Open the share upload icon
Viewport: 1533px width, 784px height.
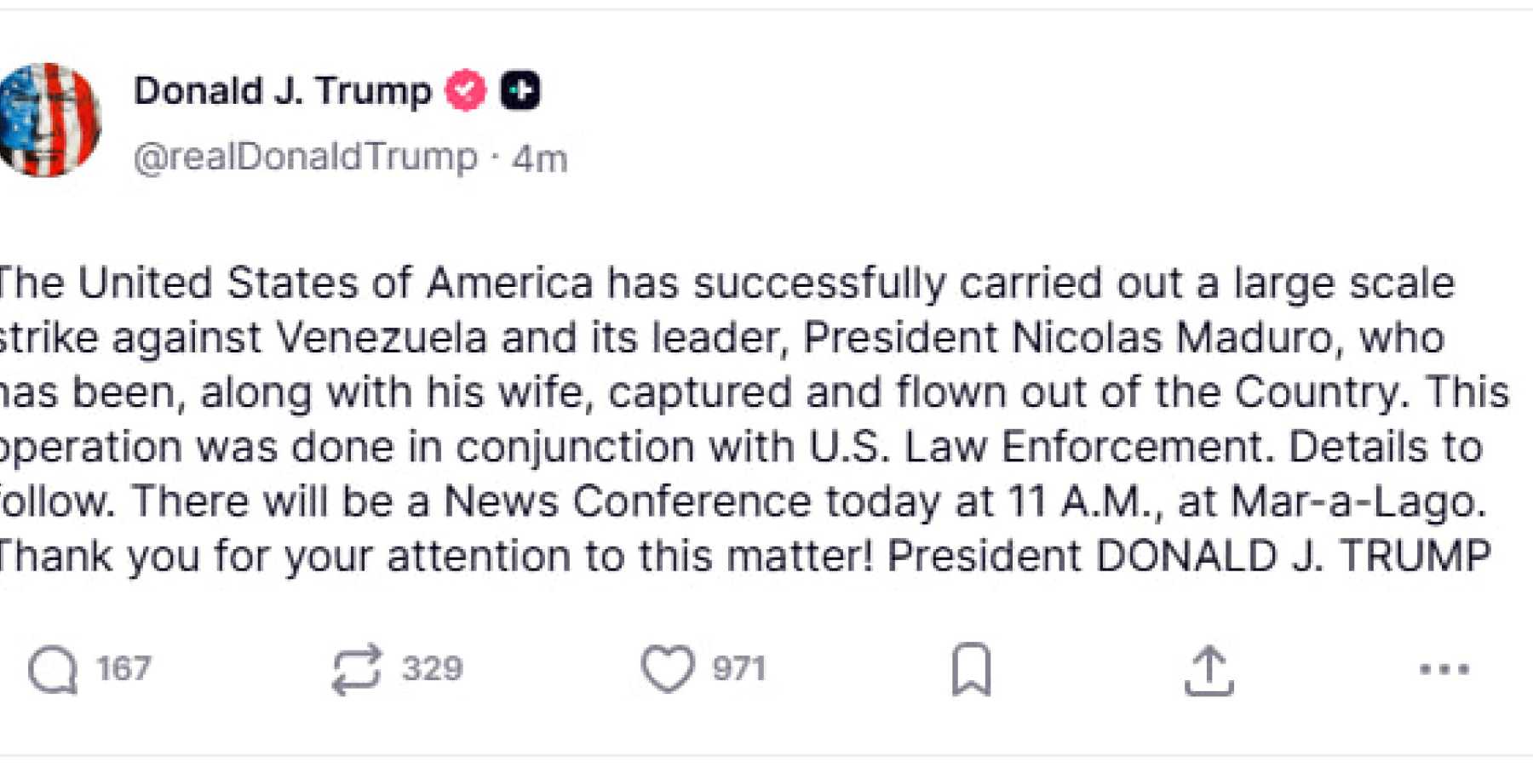1209,671
